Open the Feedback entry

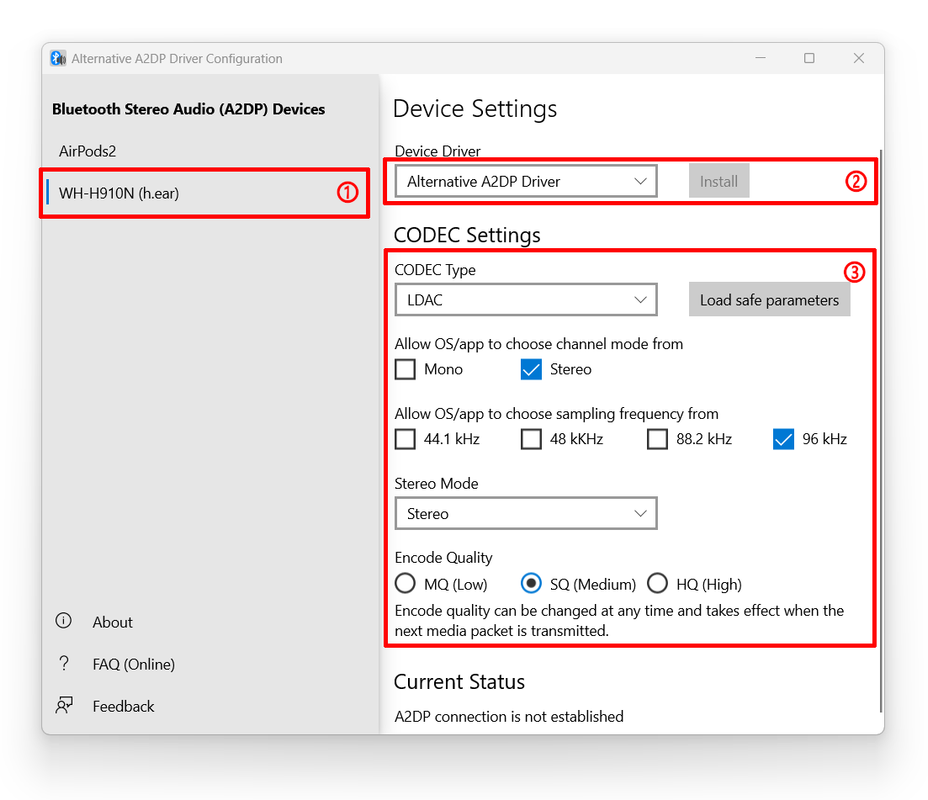click(x=123, y=706)
